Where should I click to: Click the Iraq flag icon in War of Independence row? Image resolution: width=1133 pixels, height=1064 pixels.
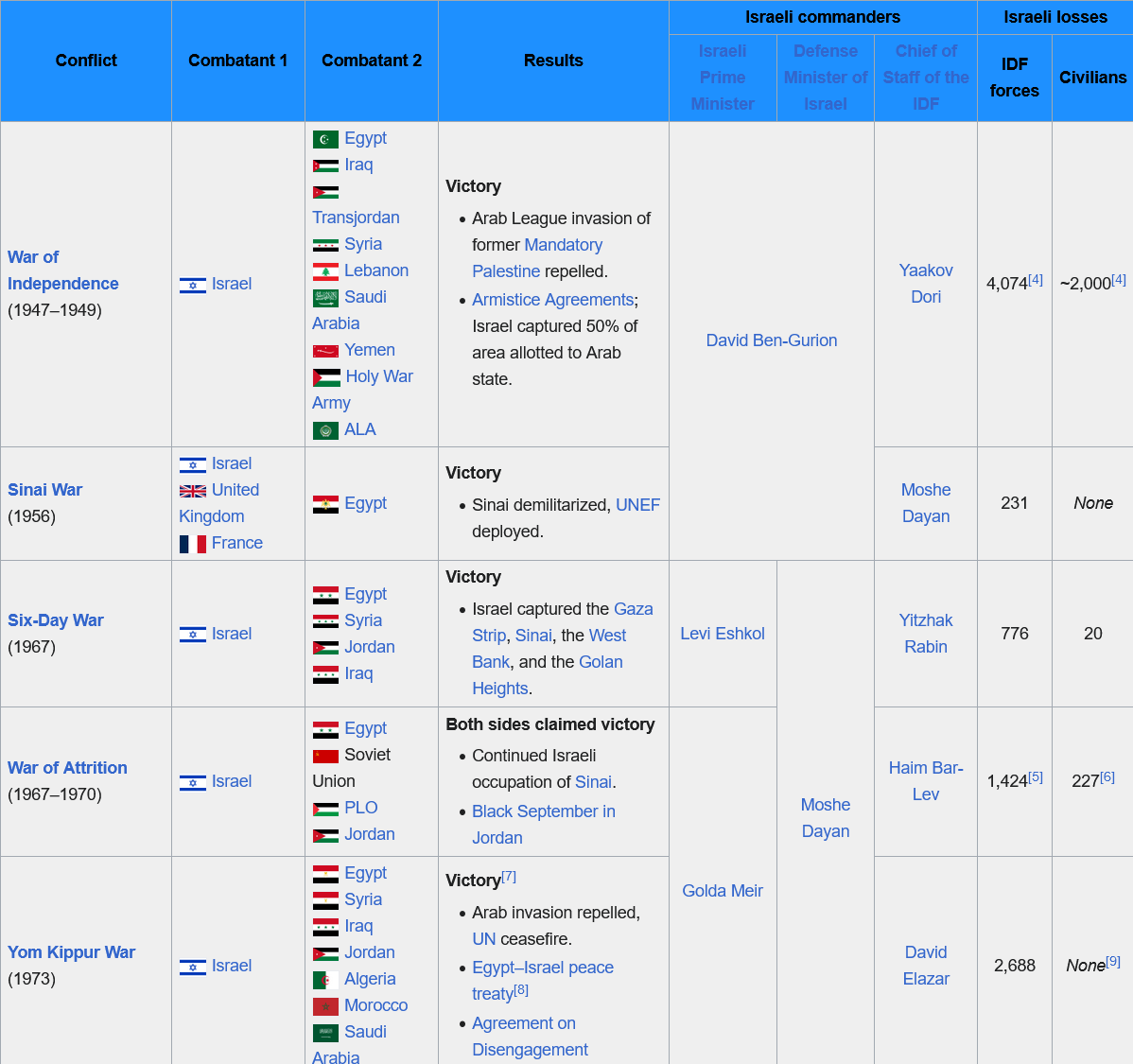coord(325,166)
